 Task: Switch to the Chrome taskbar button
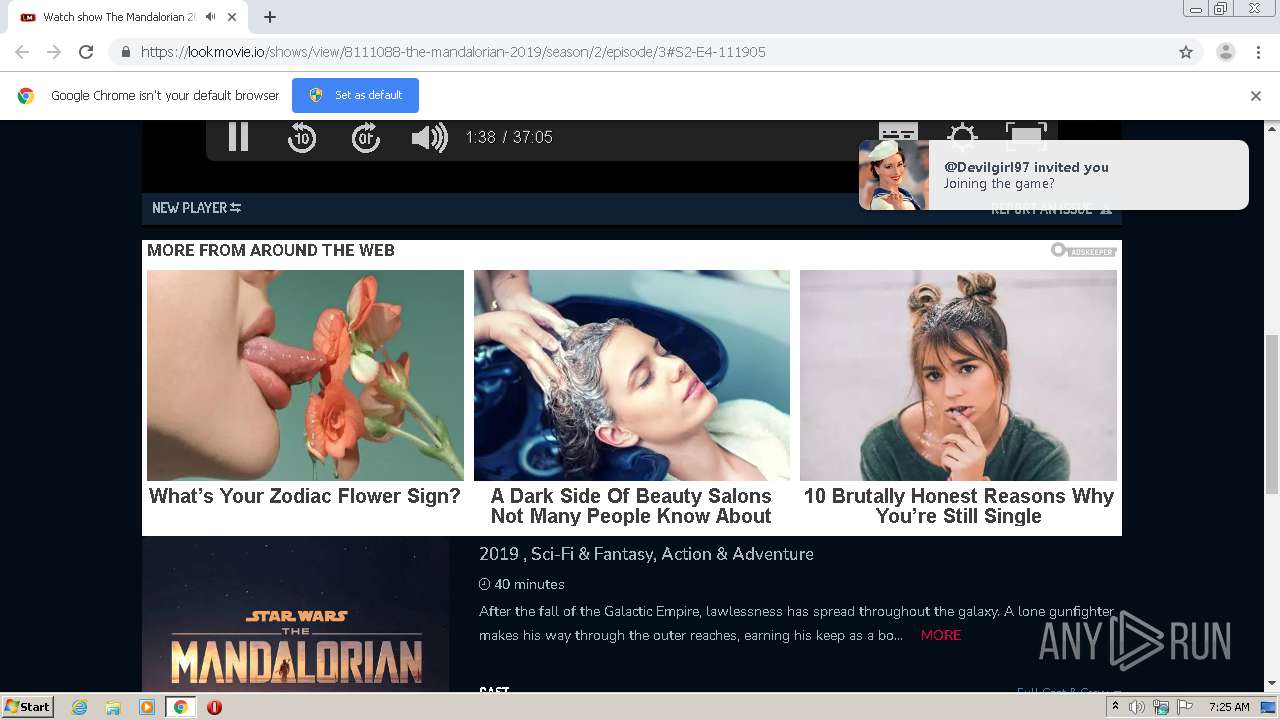[180, 707]
